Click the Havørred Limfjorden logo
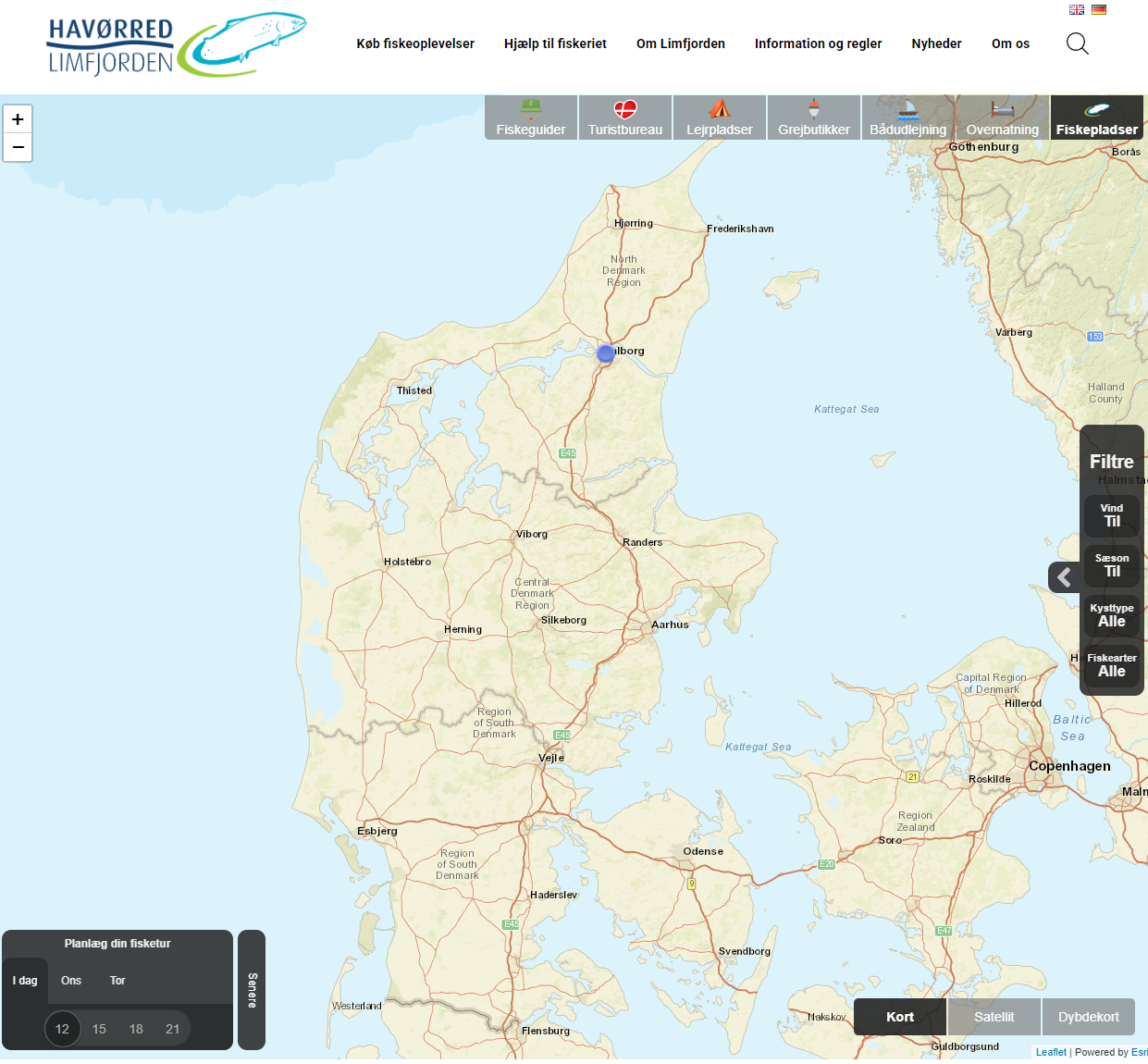1148x1064 pixels. 176,44
